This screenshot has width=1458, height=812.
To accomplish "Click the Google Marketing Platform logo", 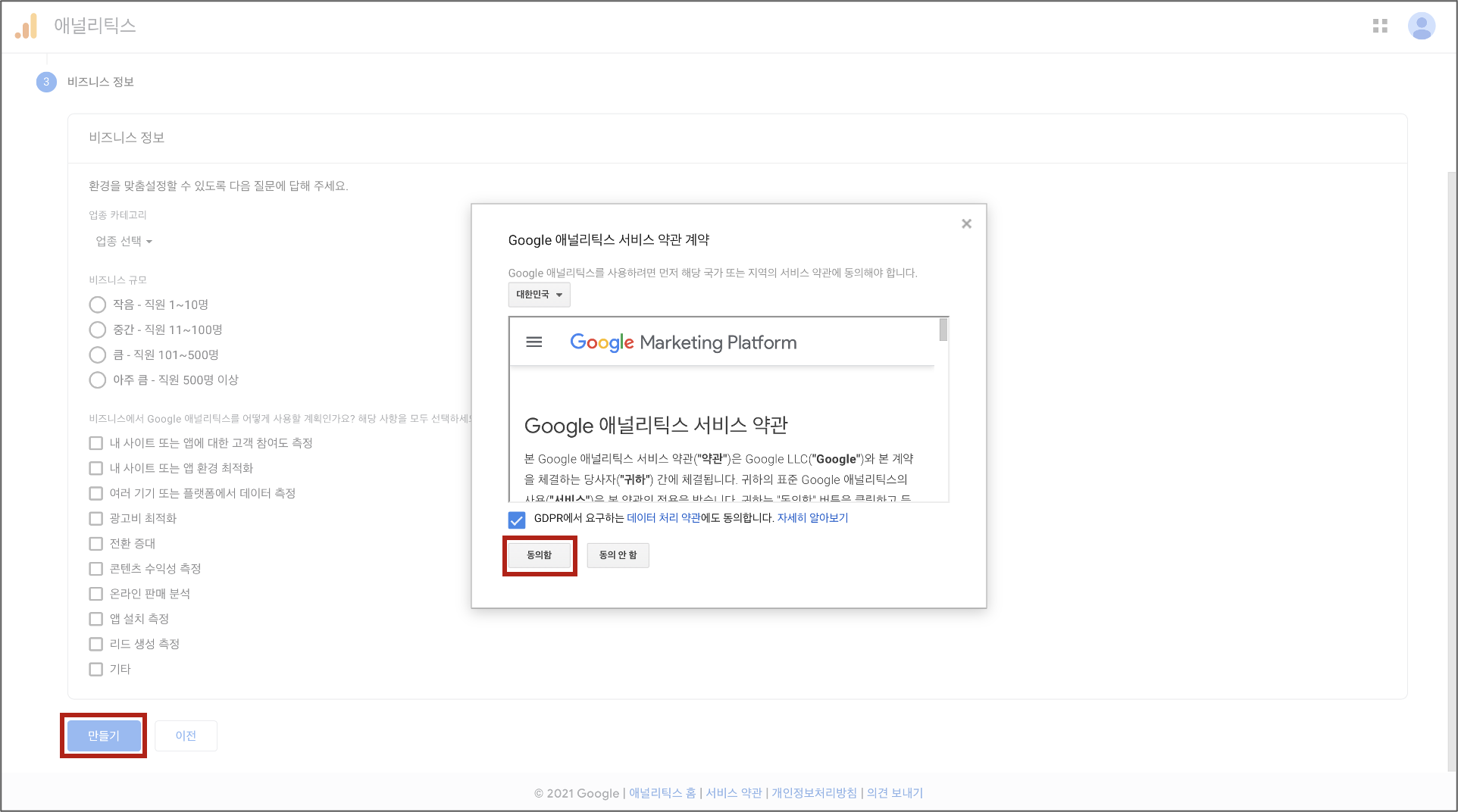I will [x=683, y=342].
